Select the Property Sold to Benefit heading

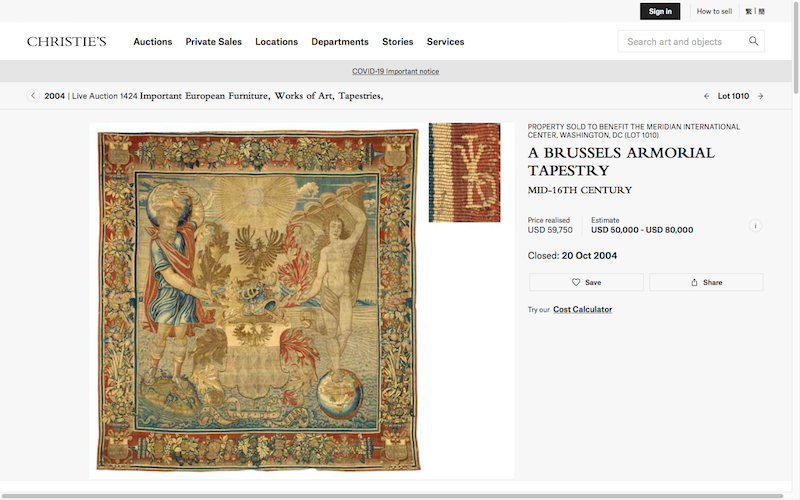pos(634,131)
